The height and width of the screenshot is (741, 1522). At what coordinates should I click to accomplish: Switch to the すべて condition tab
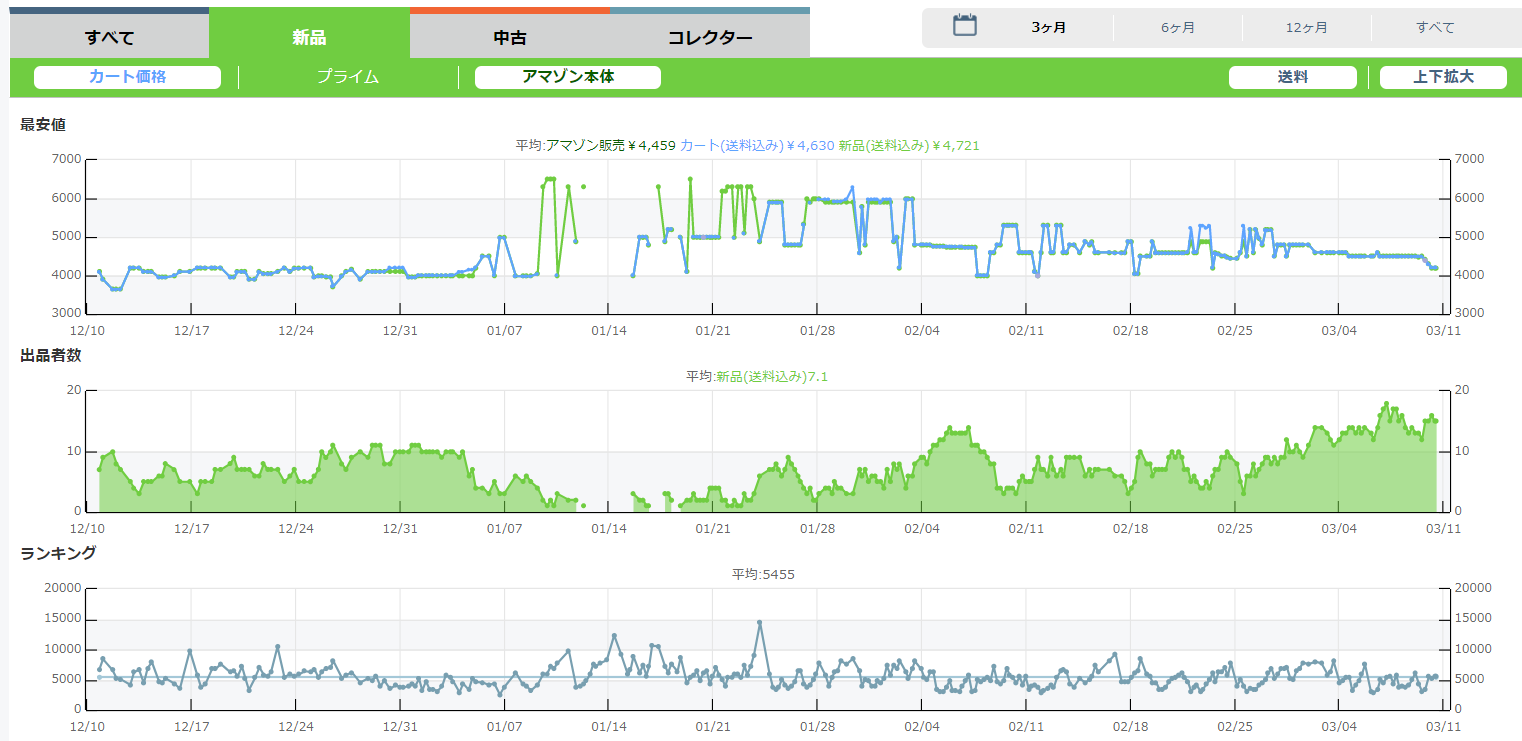[x=109, y=38]
